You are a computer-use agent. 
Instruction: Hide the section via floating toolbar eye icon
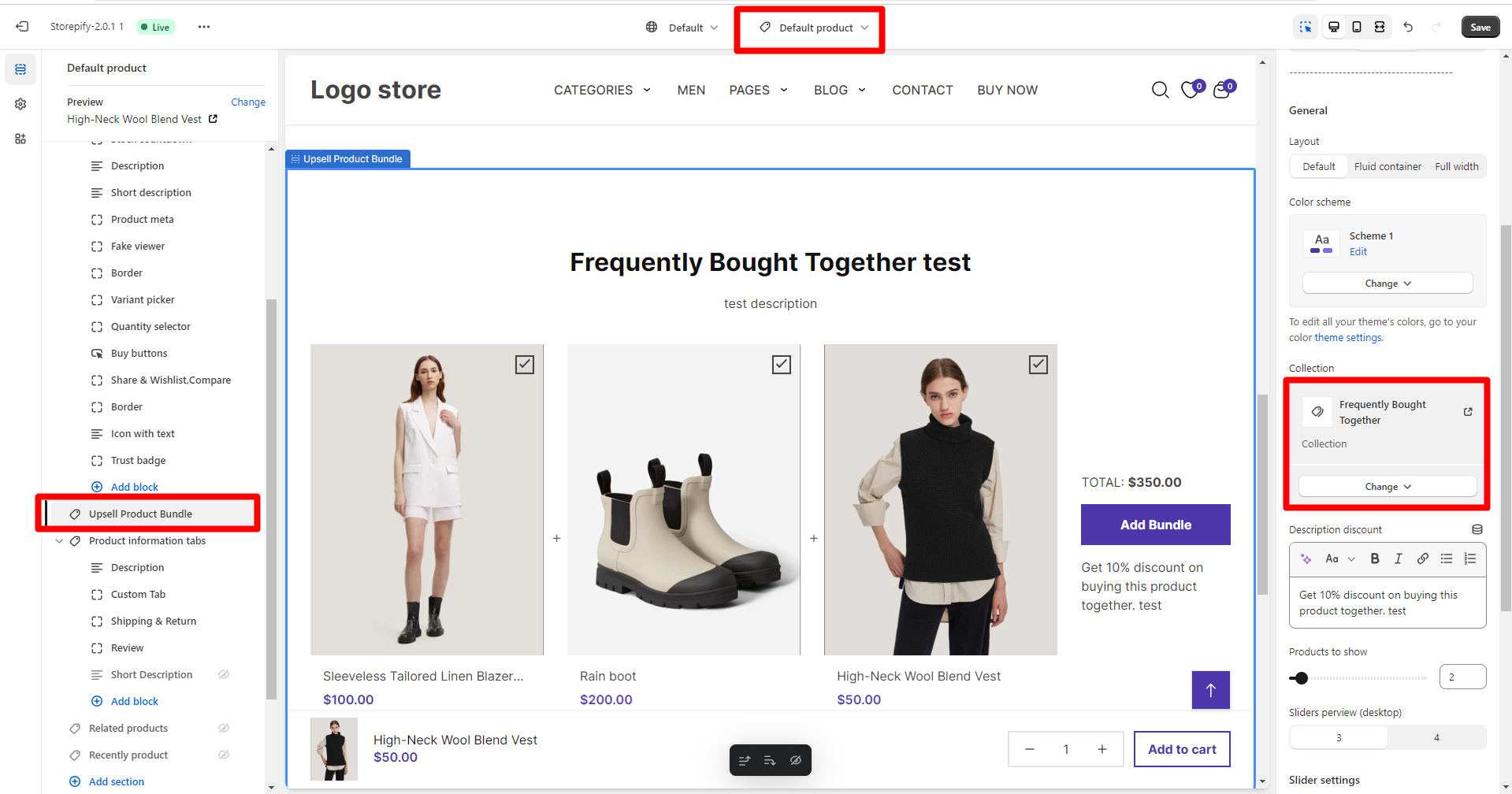point(796,760)
